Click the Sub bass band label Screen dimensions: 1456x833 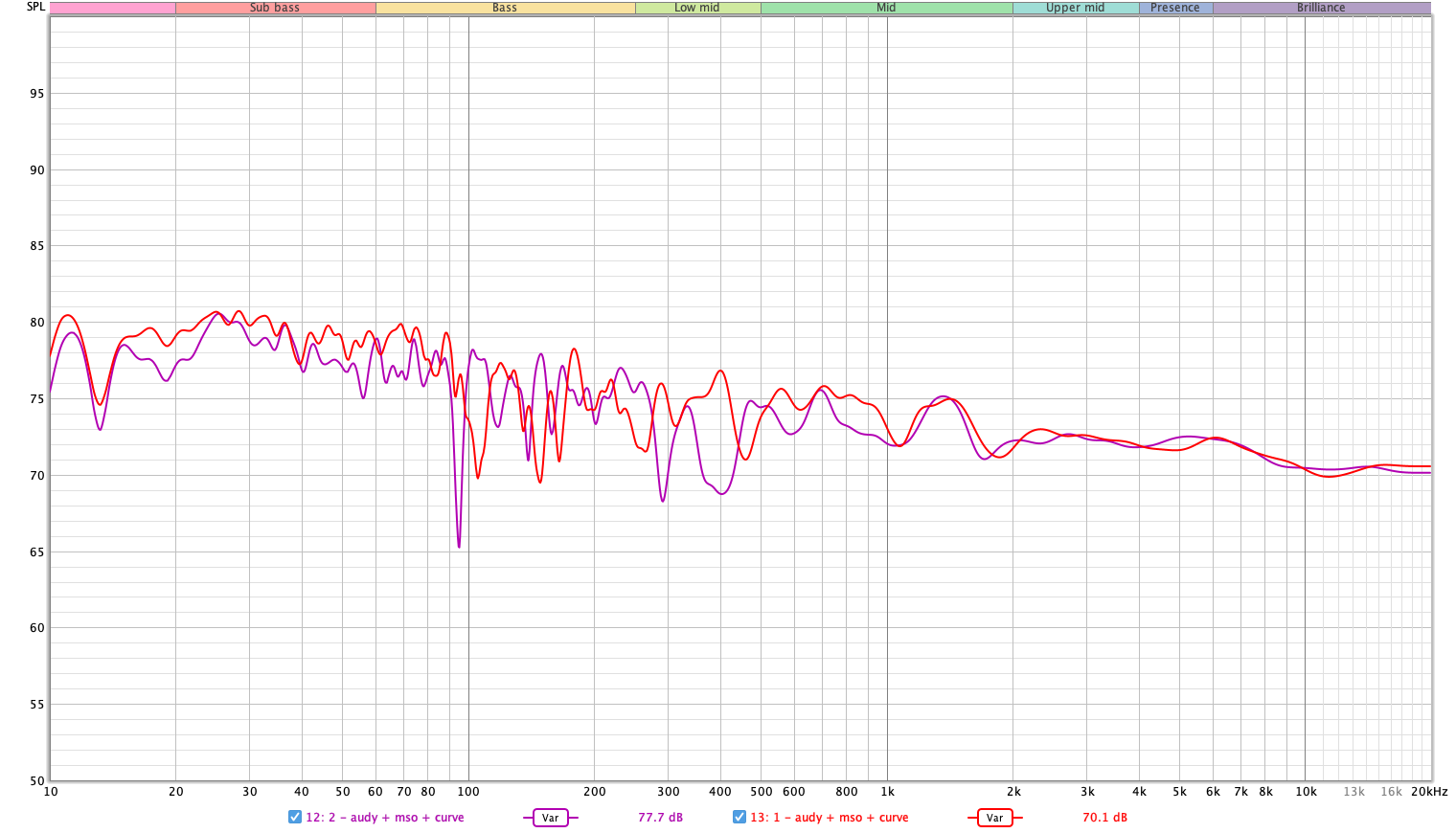[275, 8]
